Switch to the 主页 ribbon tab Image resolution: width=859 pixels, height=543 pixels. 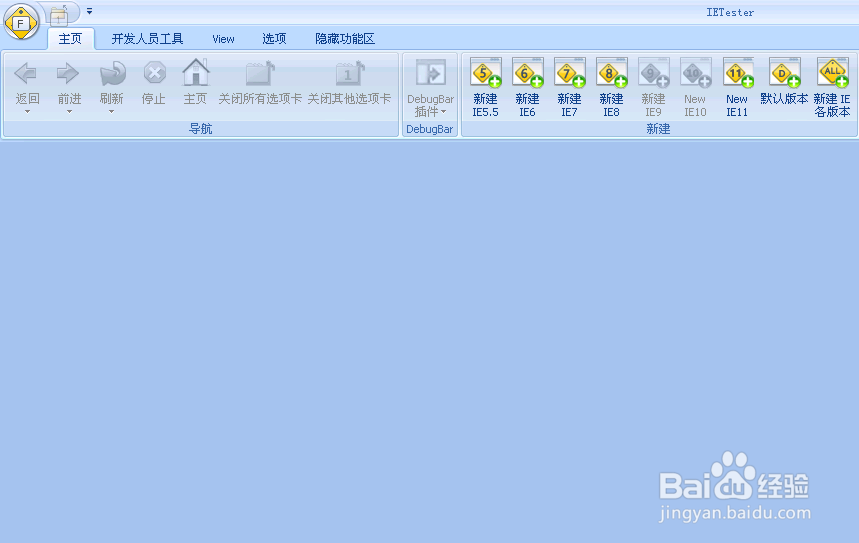tap(71, 39)
